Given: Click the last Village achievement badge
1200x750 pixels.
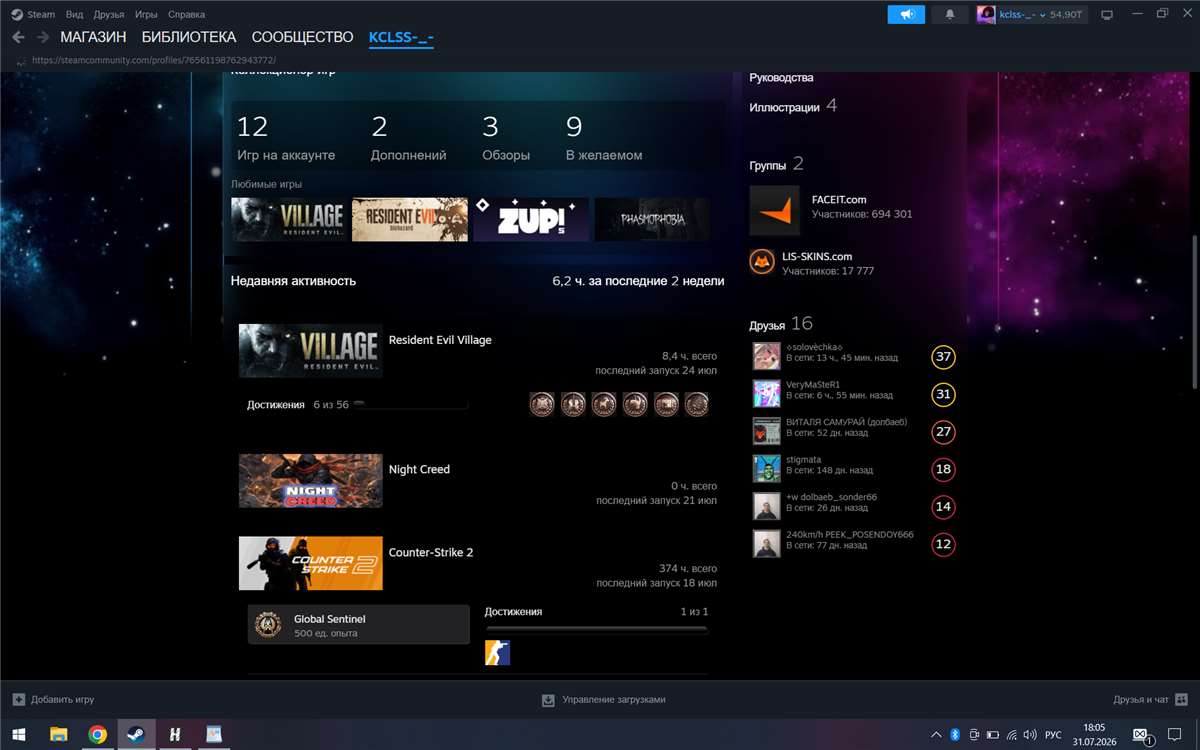Looking at the screenshot, I should click(x=697, y=404).
